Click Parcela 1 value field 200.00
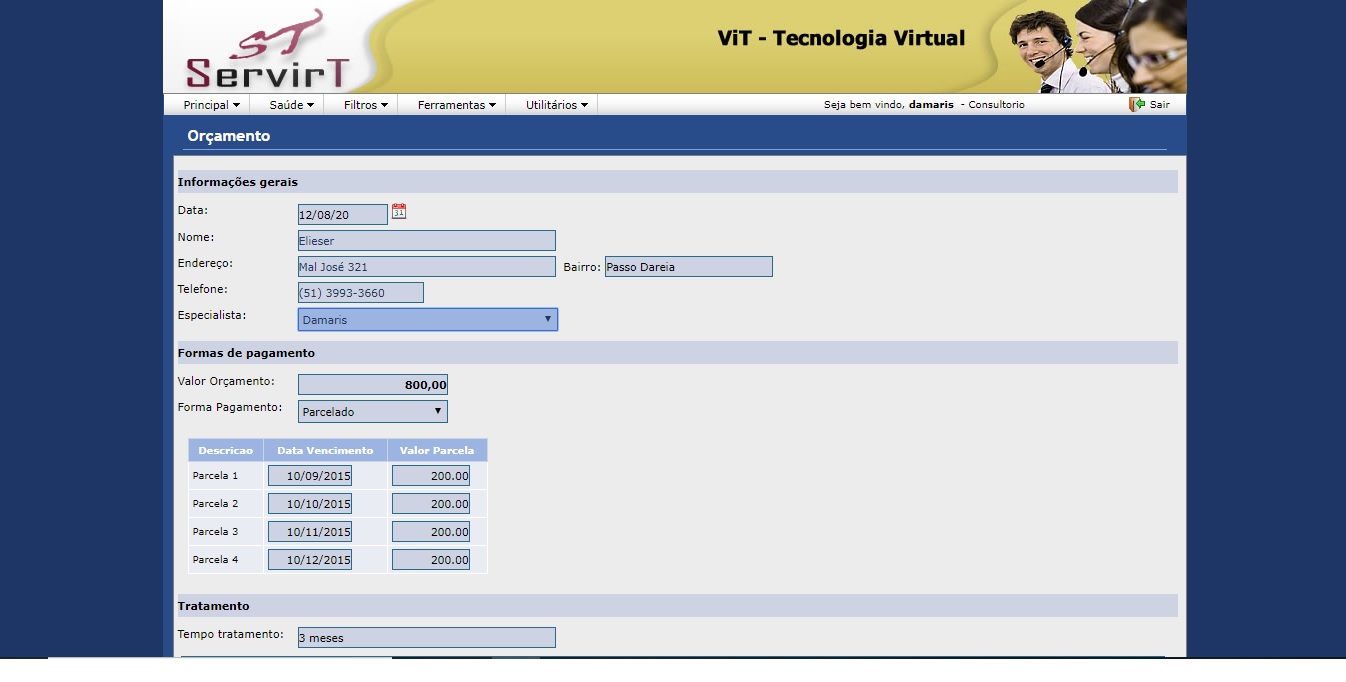This screenshot has width=1346, height=682. (431, 476)
